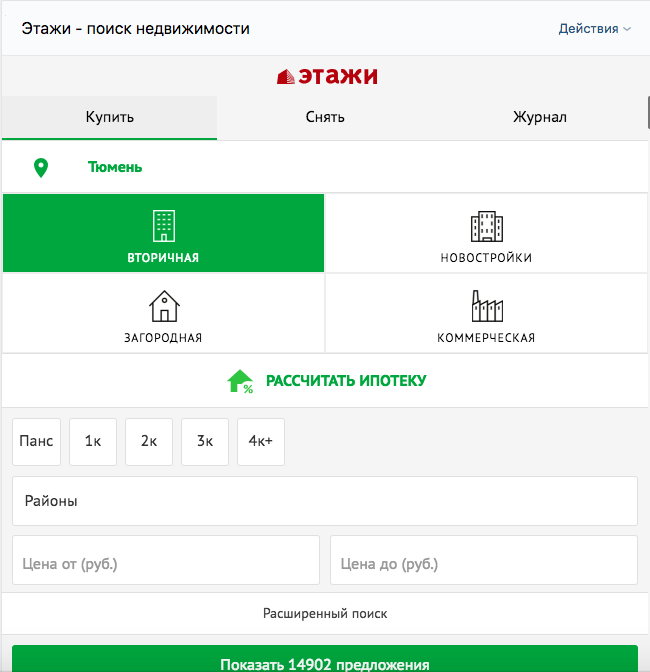Viewport: 650px width, 672px height.
Task: Focus the Цена до (руб.) field
Action: pyautogui.click(x=484, y=560)
